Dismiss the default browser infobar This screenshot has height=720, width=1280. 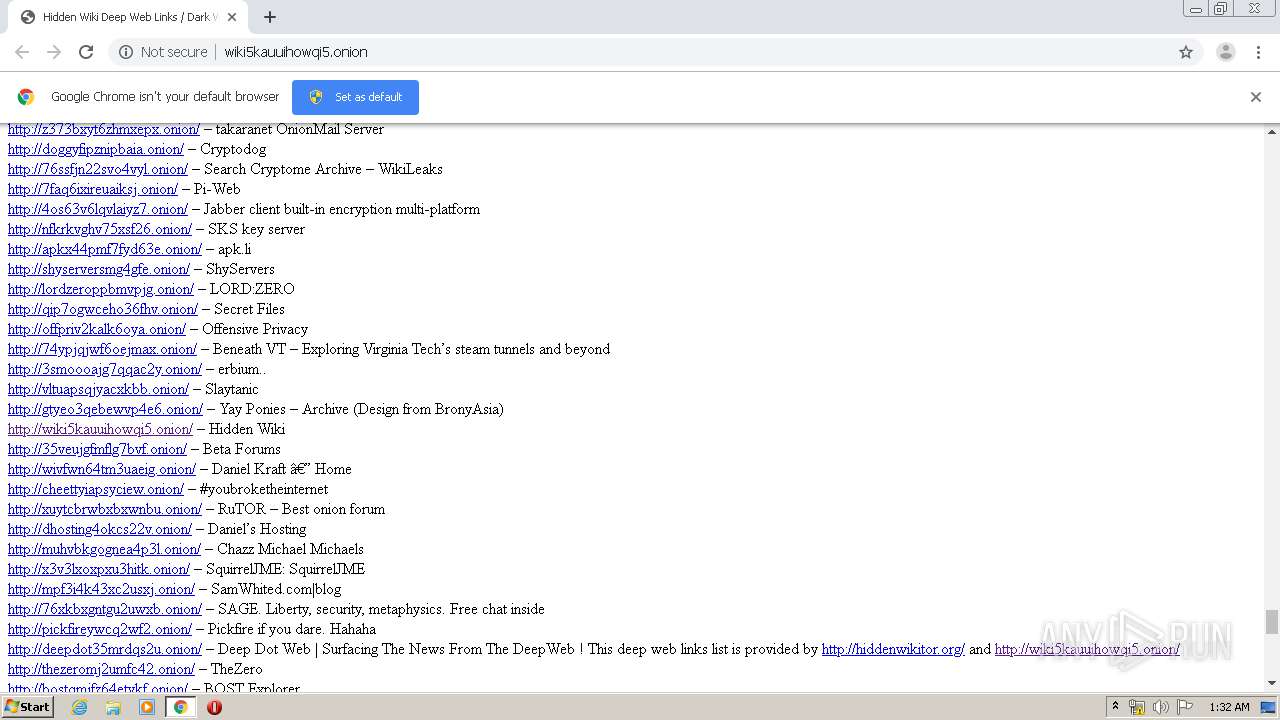click(x=1256, y=97)
